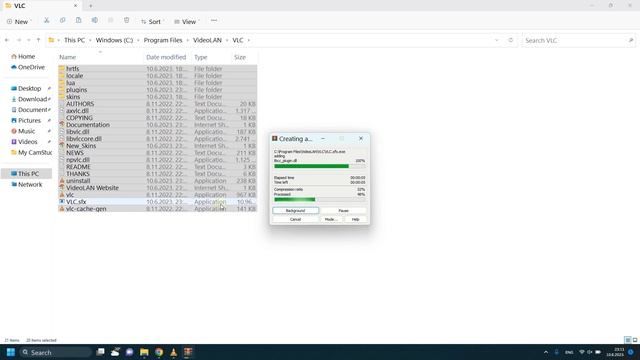640x360 pixels.
Task: Open Music in quick access
Action: 26,131
